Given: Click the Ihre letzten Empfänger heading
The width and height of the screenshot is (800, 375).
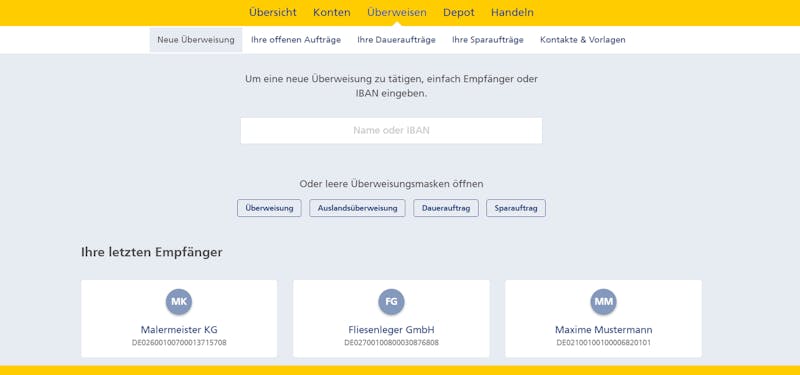Looking at the screenshot, I should (x=152, y=253).
